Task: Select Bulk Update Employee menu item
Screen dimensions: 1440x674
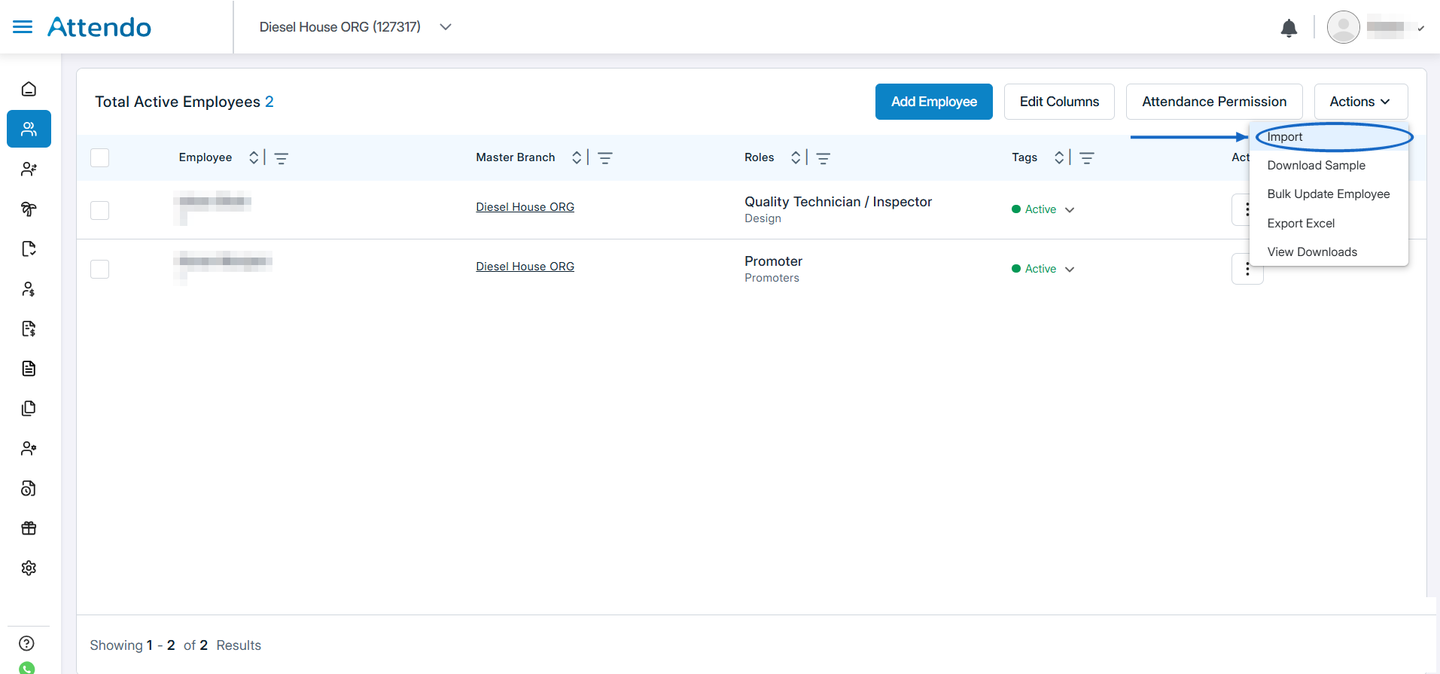Action: click(1329, 194)
